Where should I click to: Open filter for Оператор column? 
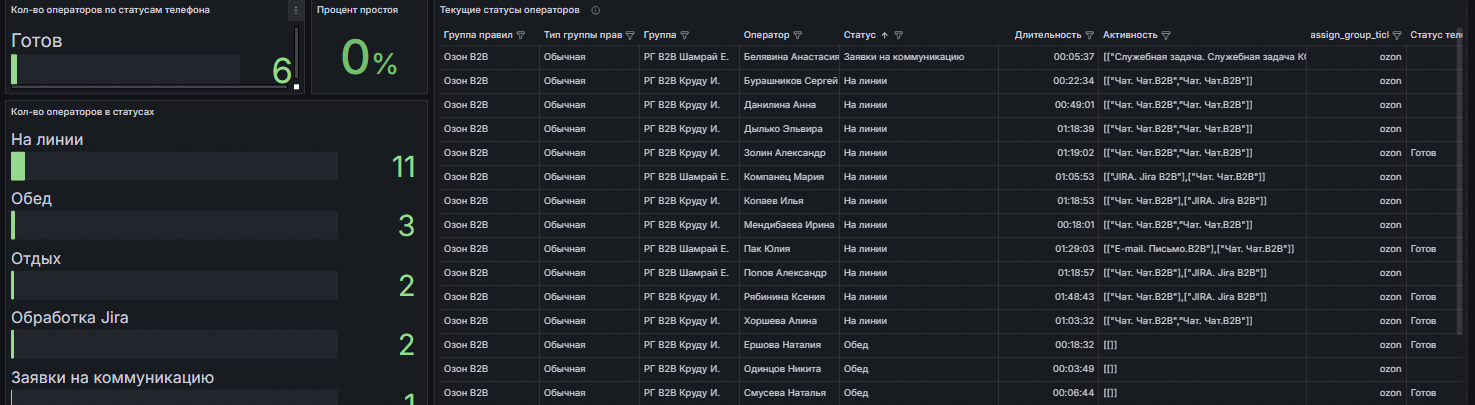(797, 35)
